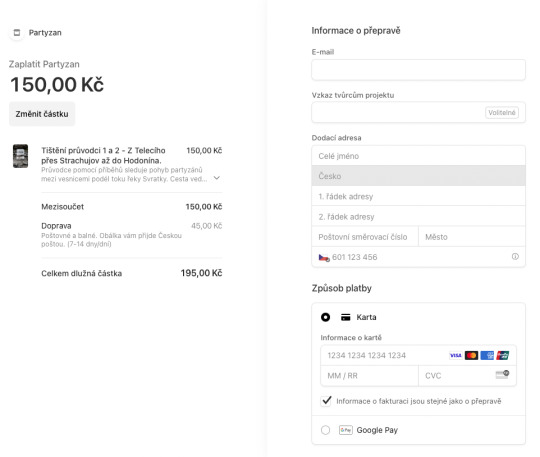Click the Visa card logo

point(455,355)
